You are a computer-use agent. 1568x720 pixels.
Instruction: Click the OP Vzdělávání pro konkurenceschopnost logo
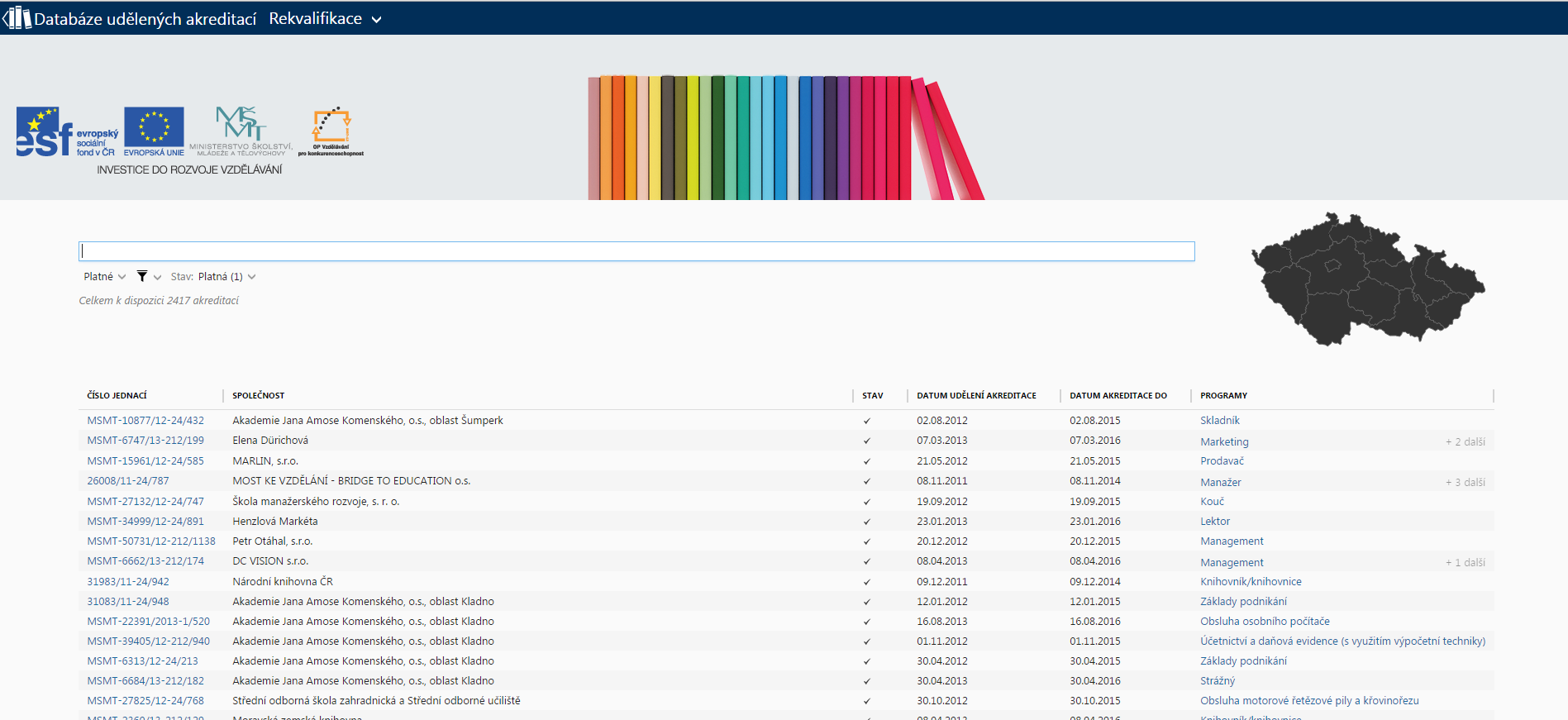tap(331, 131)
